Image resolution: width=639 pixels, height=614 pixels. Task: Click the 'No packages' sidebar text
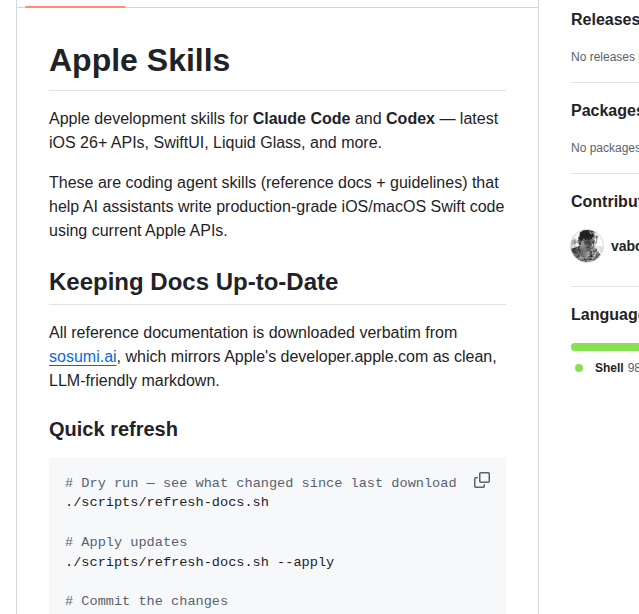[605, 148]
